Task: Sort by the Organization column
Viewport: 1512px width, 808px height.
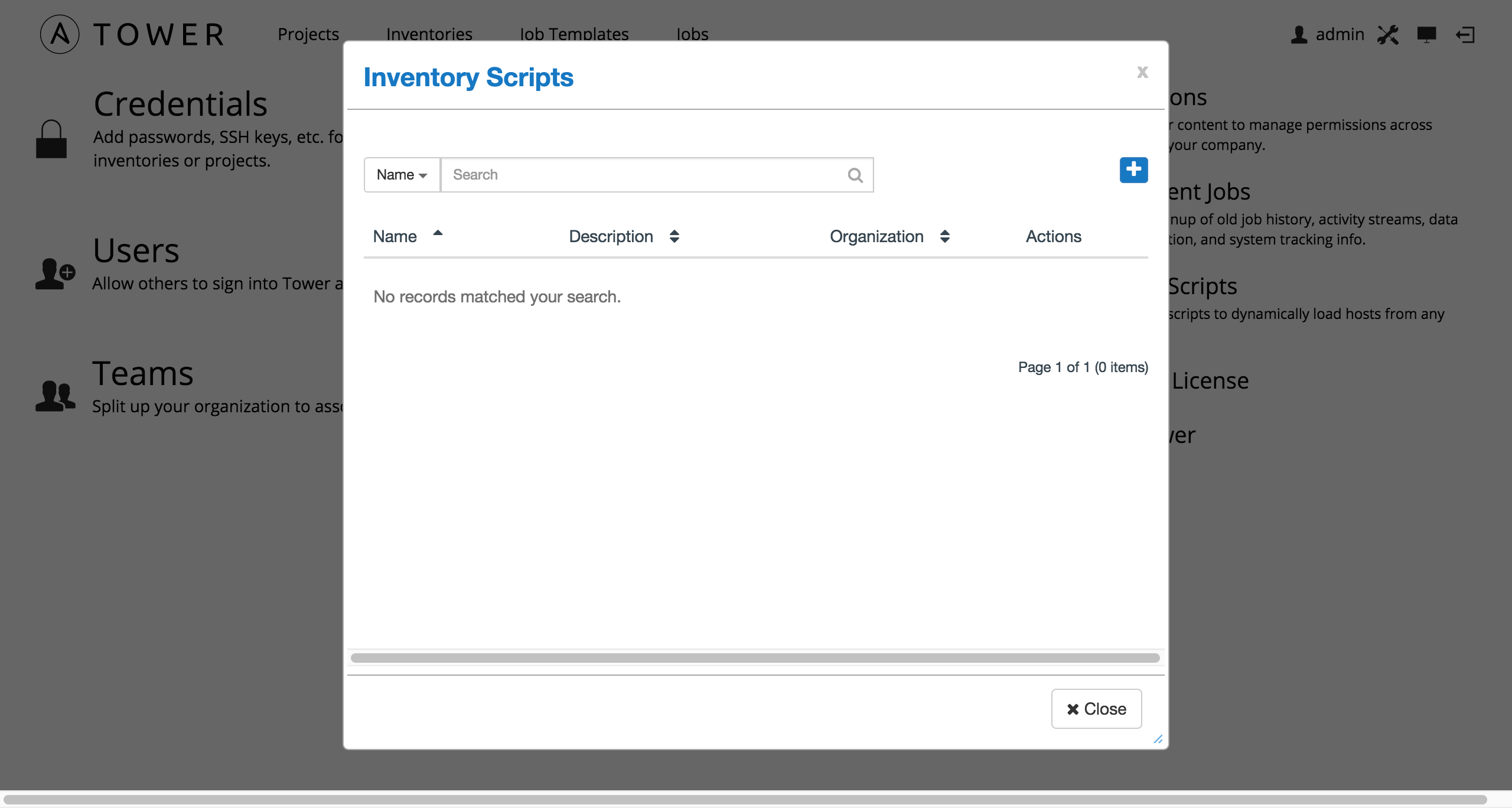Action: 890,236
